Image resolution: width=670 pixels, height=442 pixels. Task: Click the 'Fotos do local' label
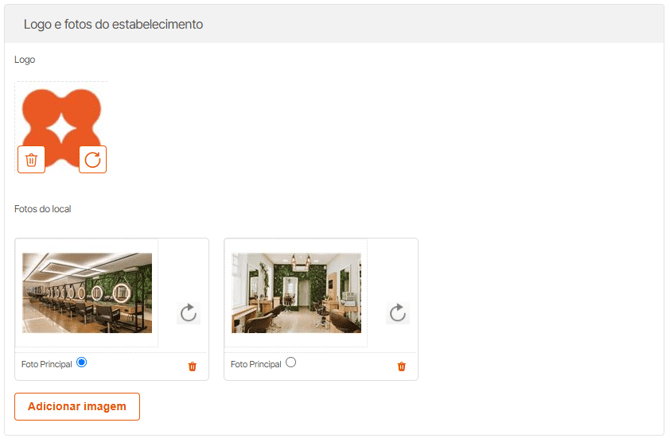(x=43, y=209)
